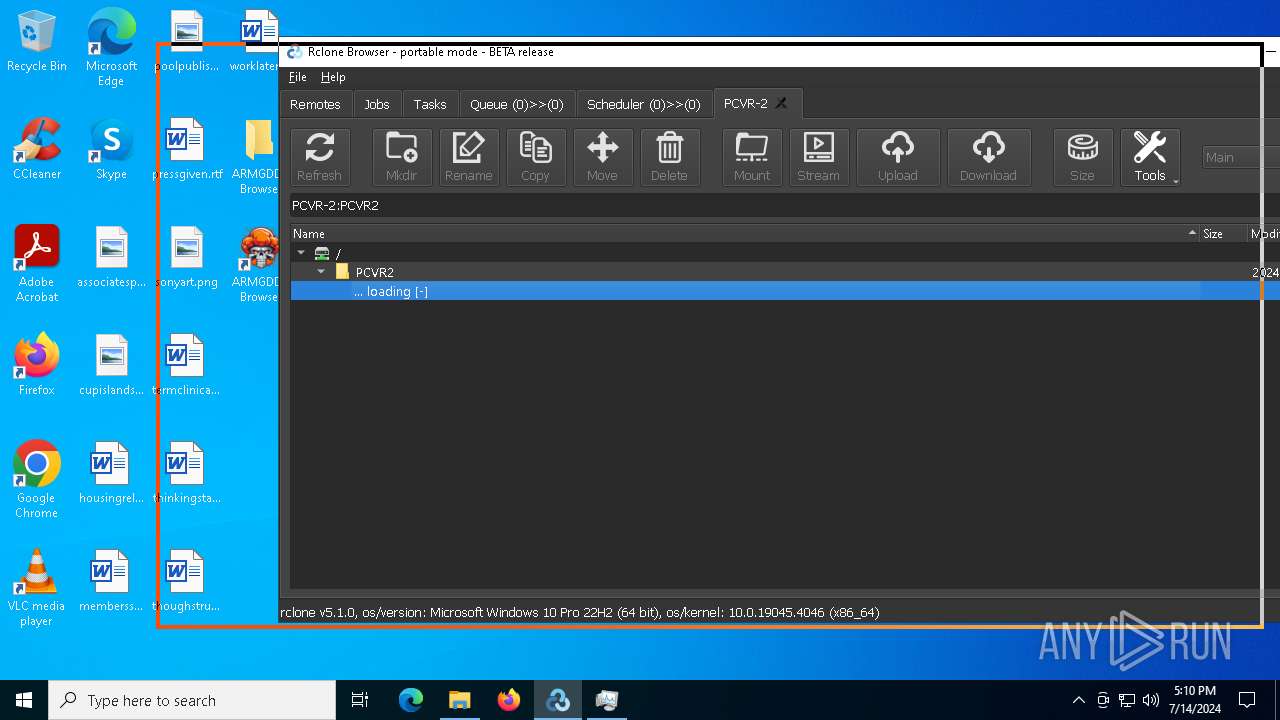Open the Tools dropdown button

coord(1150,157)
